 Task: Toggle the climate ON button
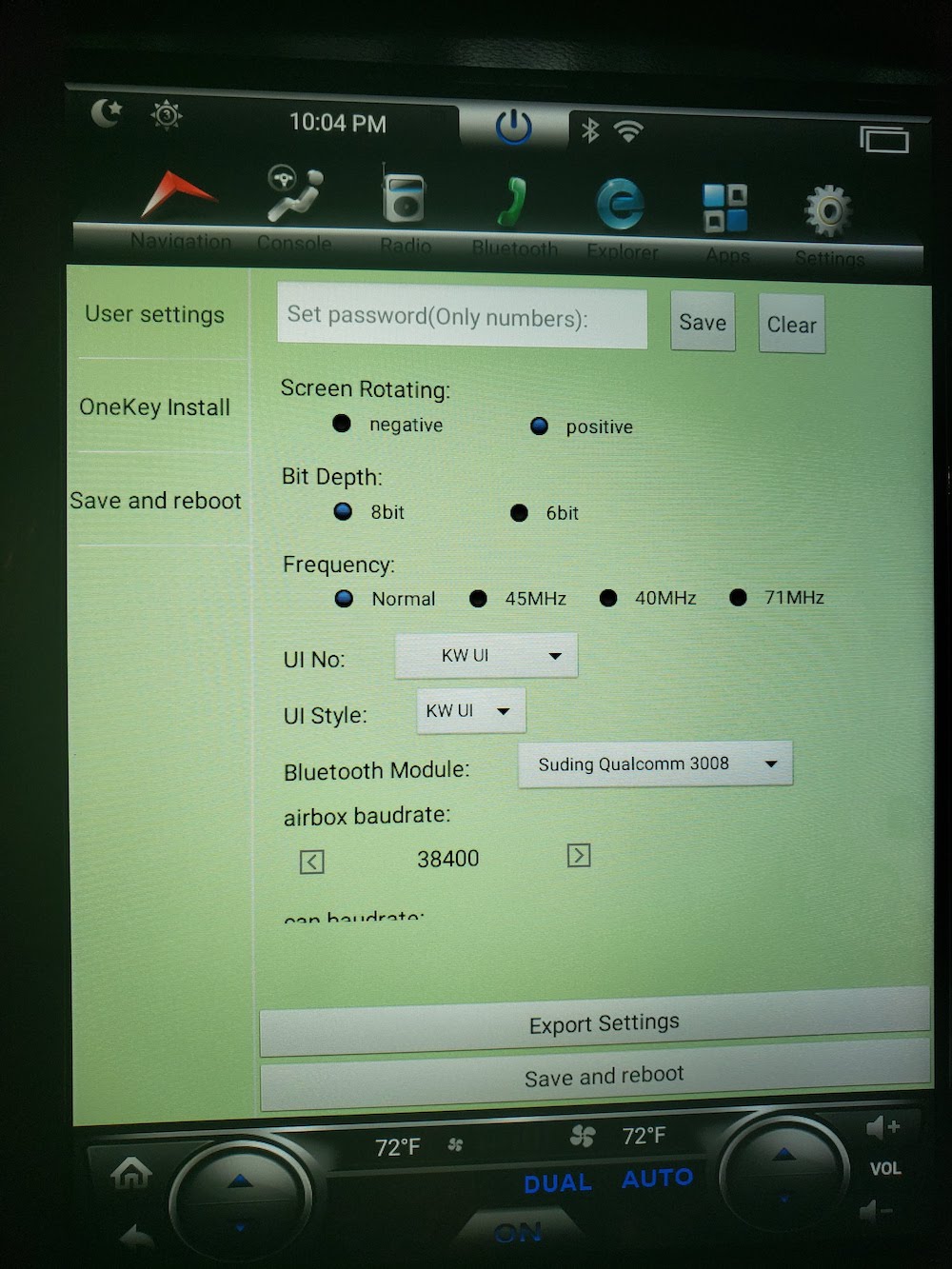518,1233
